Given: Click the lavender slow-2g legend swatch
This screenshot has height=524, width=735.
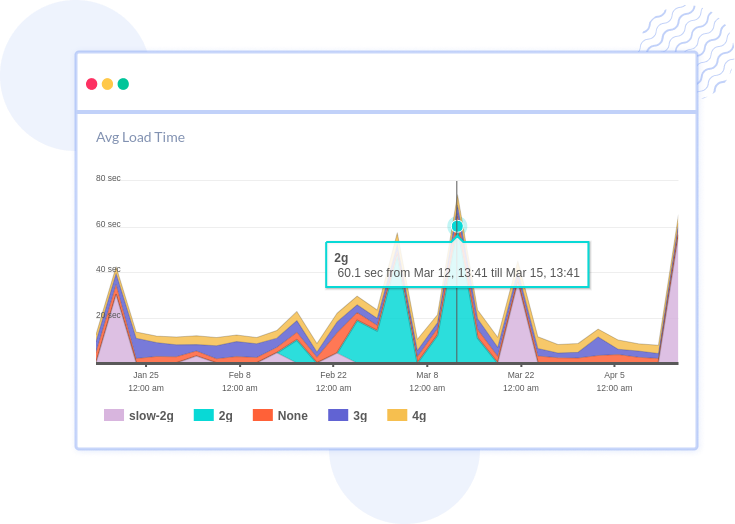Looking at the screenshot, I should click(x=114, y=415).
